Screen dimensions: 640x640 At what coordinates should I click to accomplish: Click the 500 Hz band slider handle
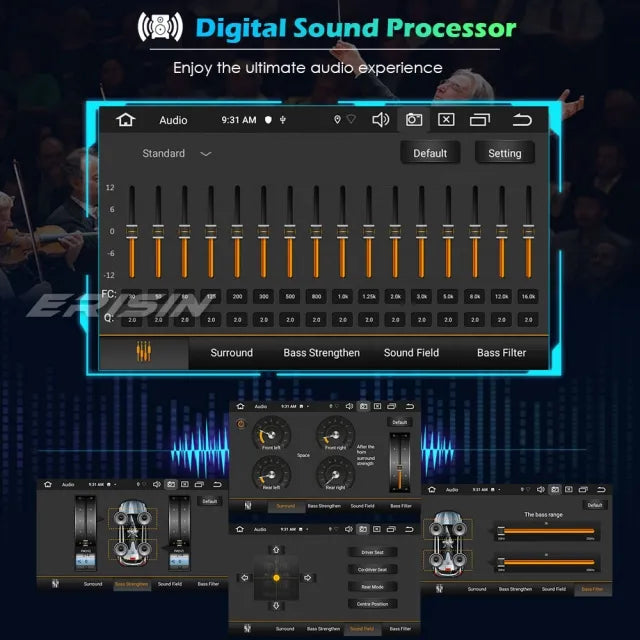point(289,230)
